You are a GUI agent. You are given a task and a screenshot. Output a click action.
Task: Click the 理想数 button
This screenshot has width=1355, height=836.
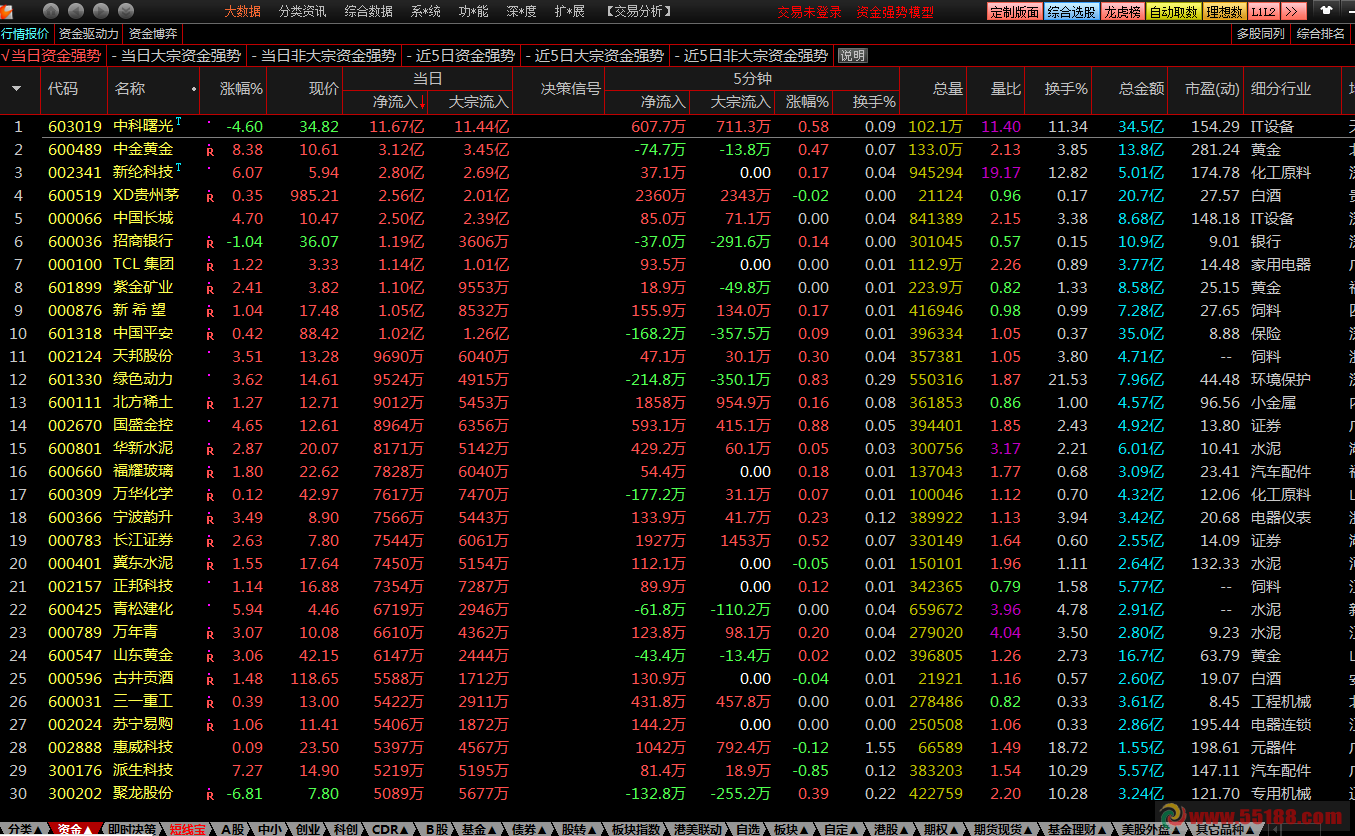1225,12
